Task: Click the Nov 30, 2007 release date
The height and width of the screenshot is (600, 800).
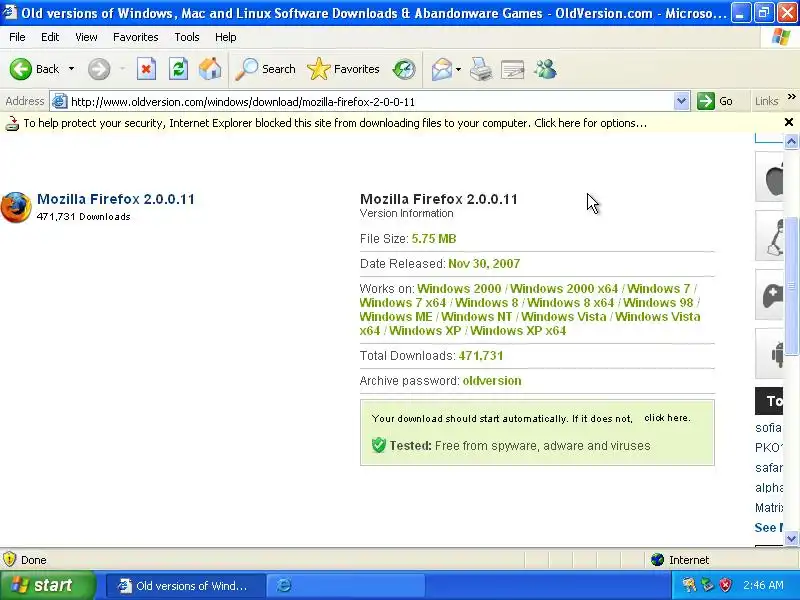Action: (x=484, y=264)
